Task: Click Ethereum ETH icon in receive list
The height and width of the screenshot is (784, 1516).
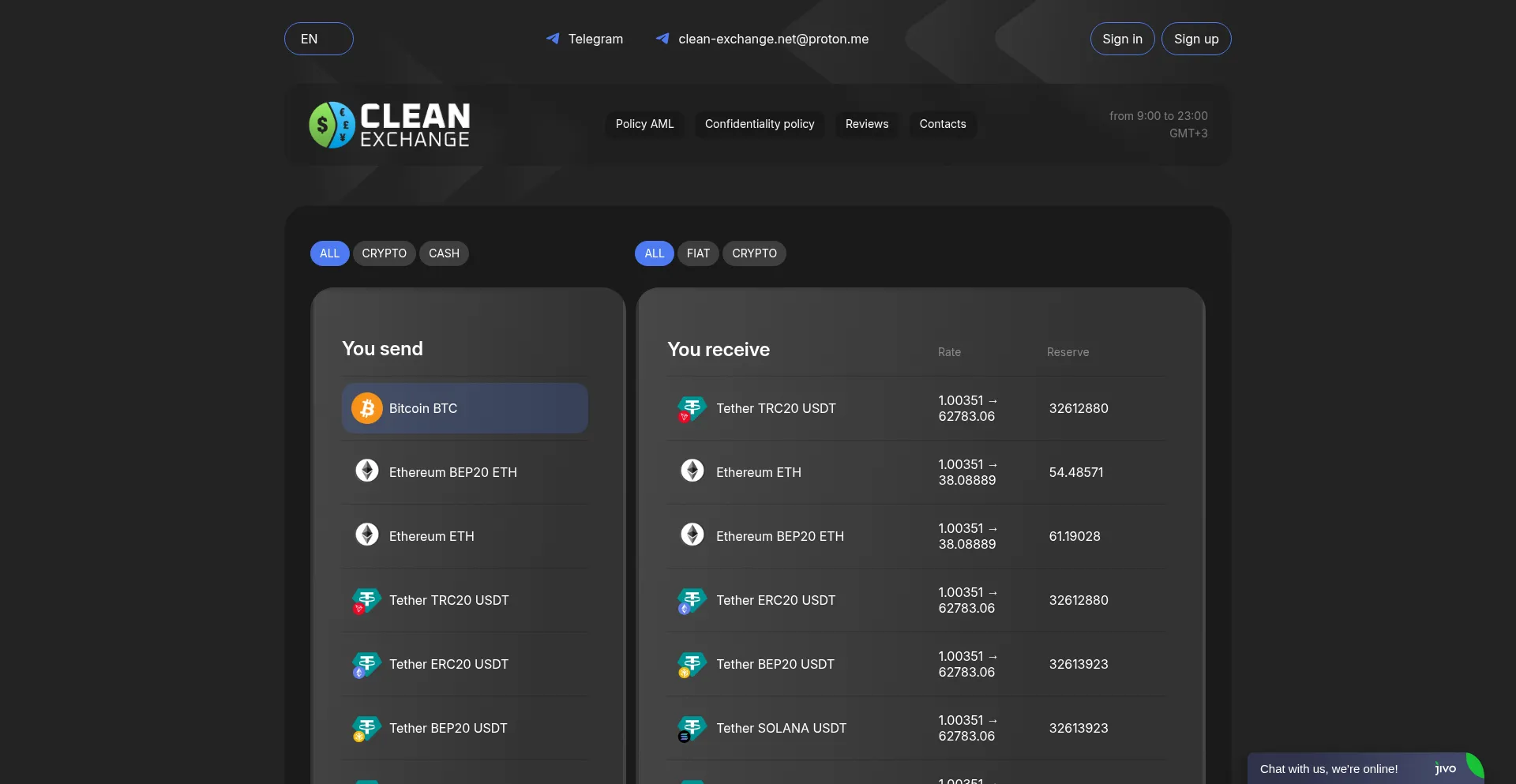Action: point(692,471)
